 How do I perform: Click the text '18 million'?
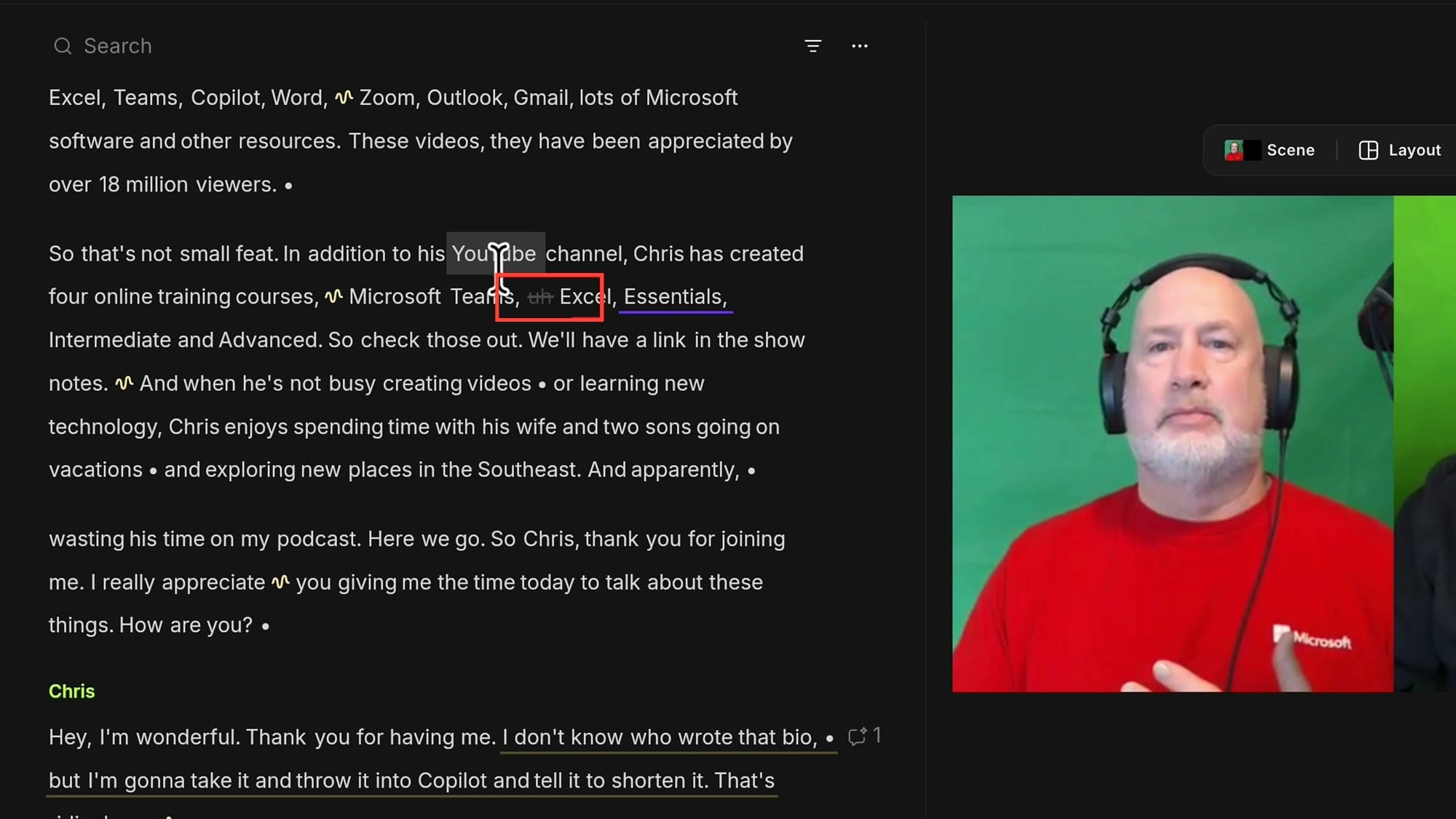coord(143,185)
